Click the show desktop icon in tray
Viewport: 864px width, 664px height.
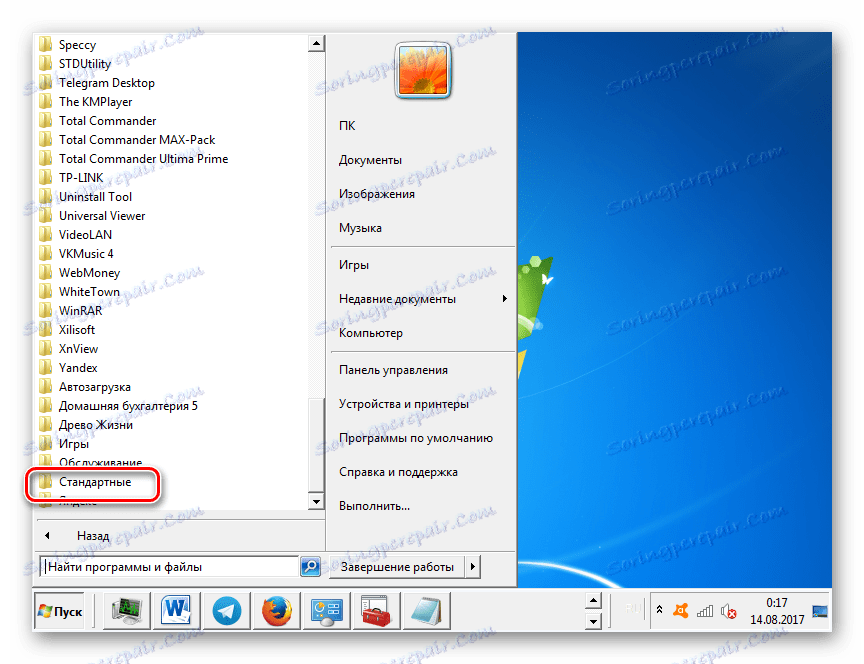point(820,611)
